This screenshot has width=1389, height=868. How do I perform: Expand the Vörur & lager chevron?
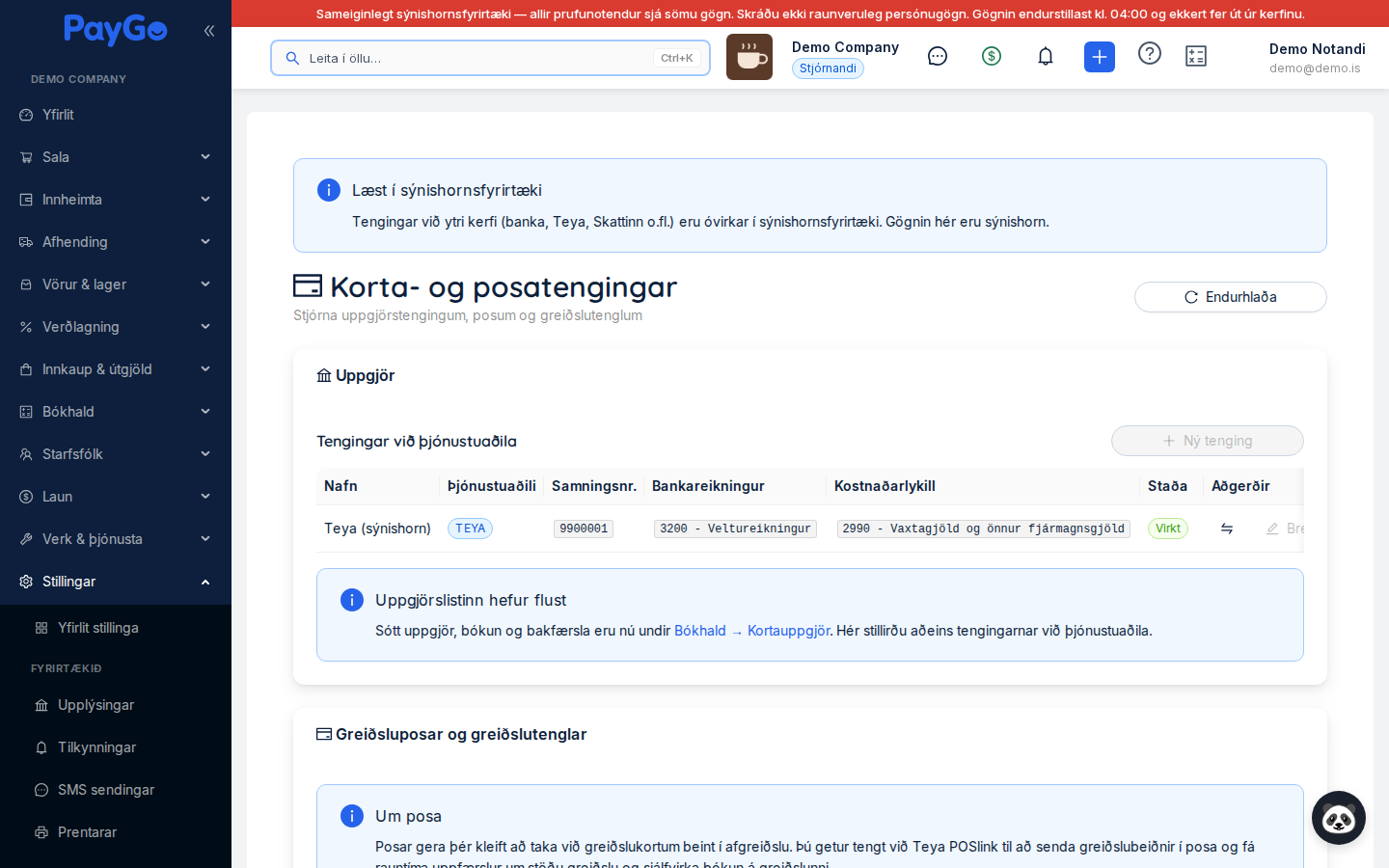[205, 285]
